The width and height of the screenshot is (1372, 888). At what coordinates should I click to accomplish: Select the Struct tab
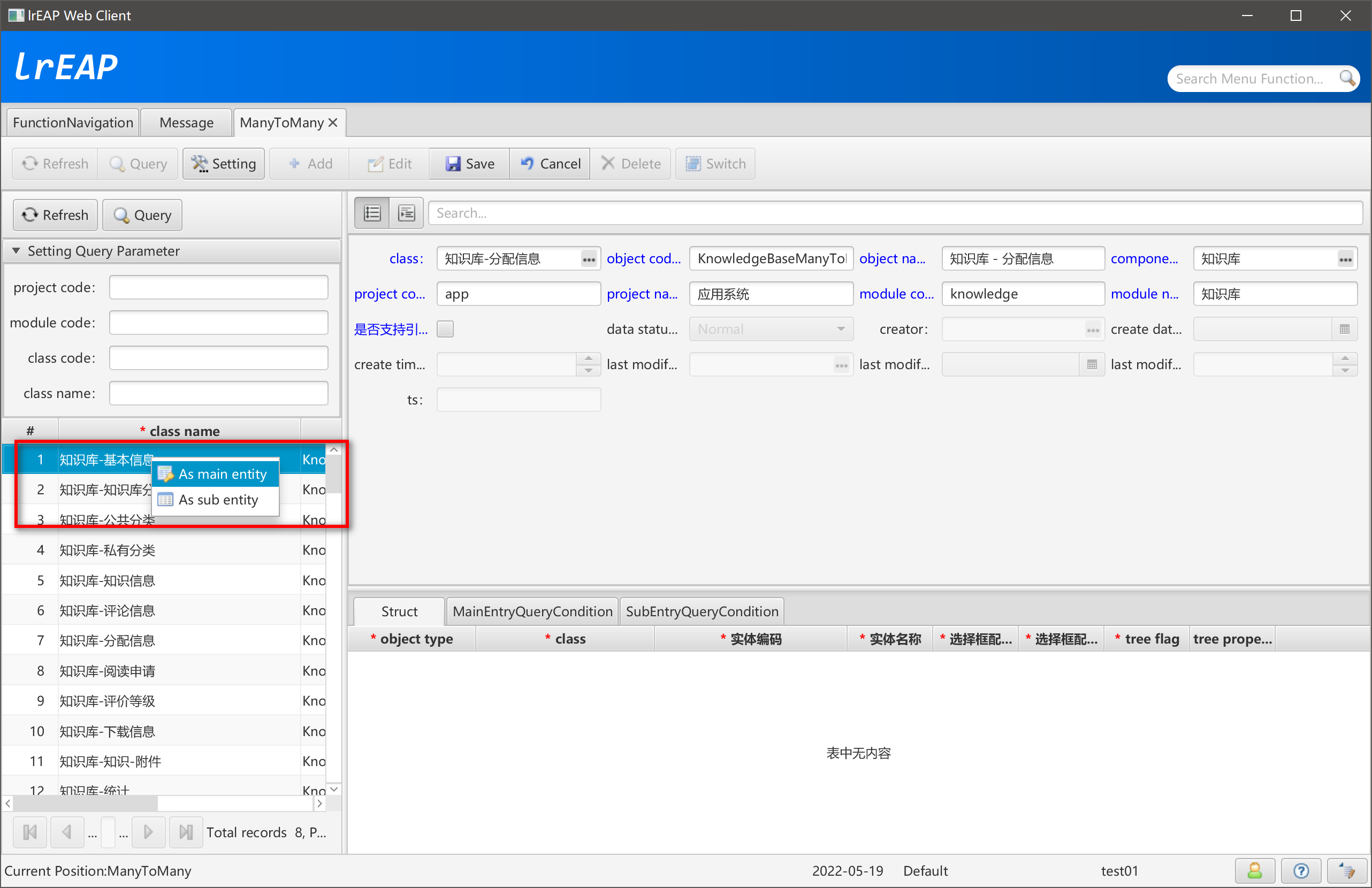[x=399, y=611]
